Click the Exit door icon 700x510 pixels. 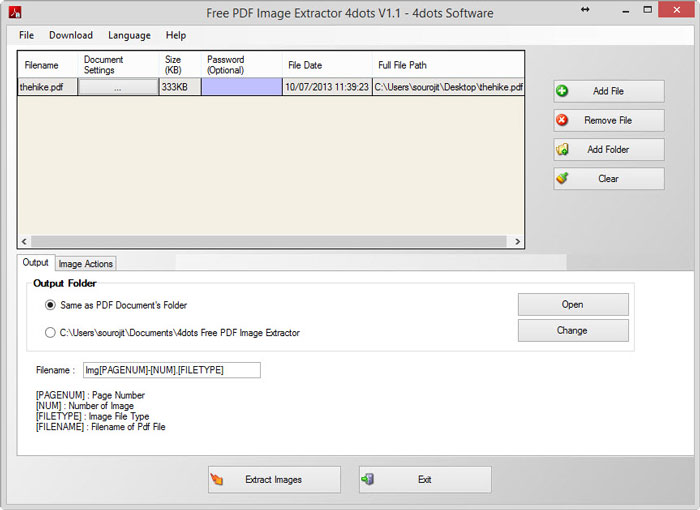pyautogui.click(x=368, y=480)
